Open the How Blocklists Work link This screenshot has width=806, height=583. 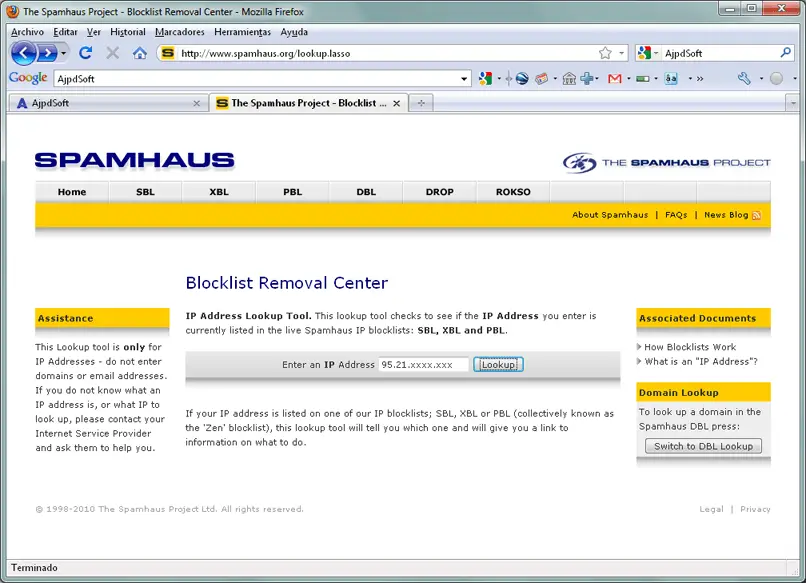(690, 347)
